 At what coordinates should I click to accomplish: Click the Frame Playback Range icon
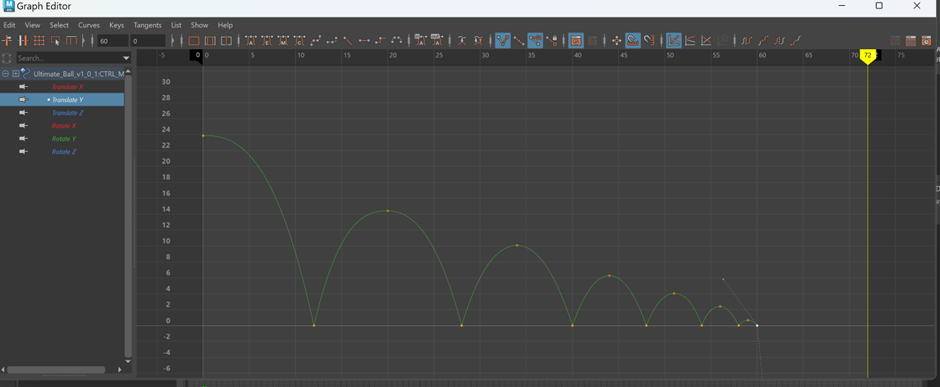210,41
